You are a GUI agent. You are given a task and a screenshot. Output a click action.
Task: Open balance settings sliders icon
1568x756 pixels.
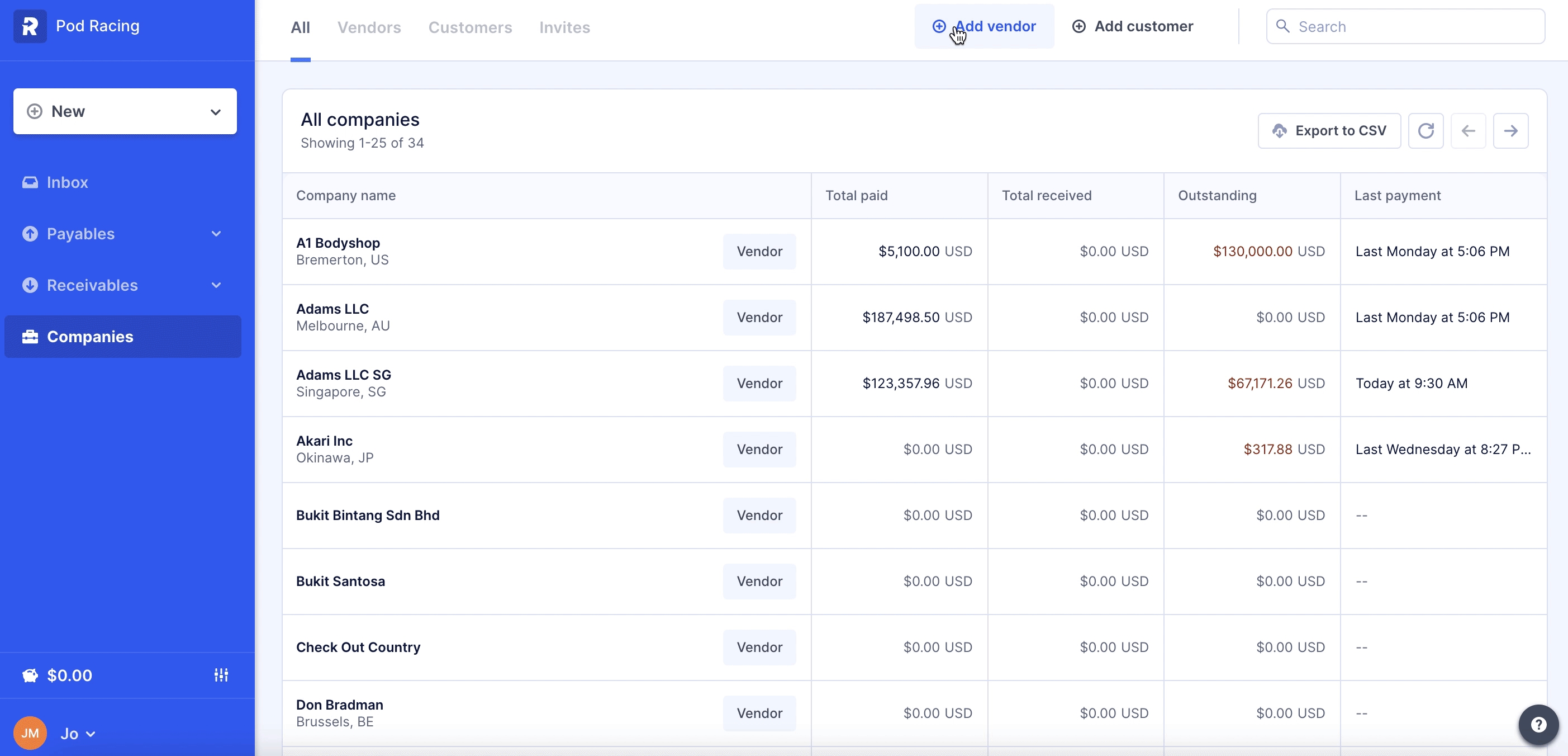tap(221, 674)
